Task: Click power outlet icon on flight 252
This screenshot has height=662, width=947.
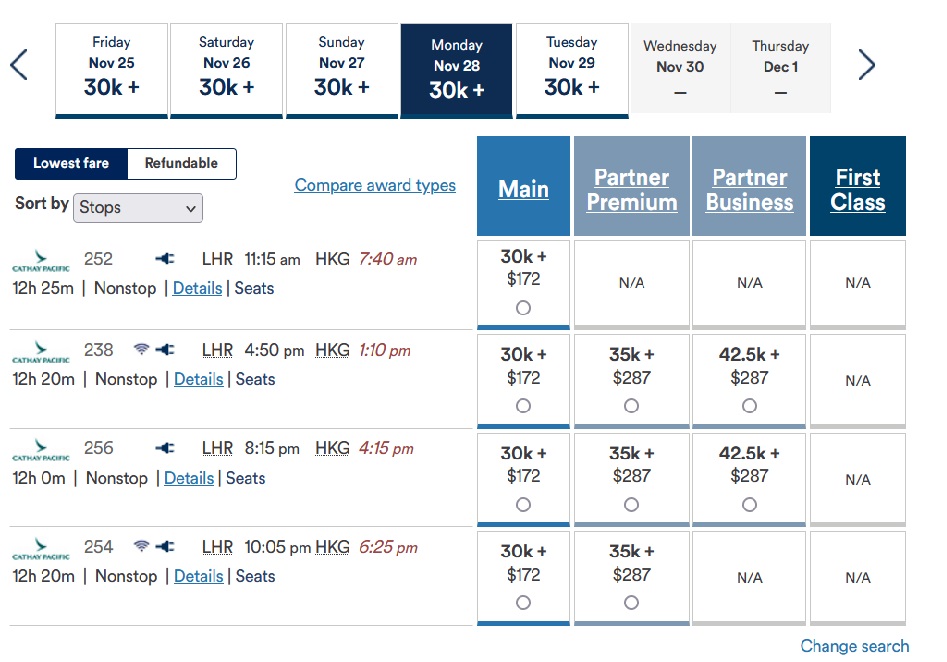Action: [x=165, y=259]
